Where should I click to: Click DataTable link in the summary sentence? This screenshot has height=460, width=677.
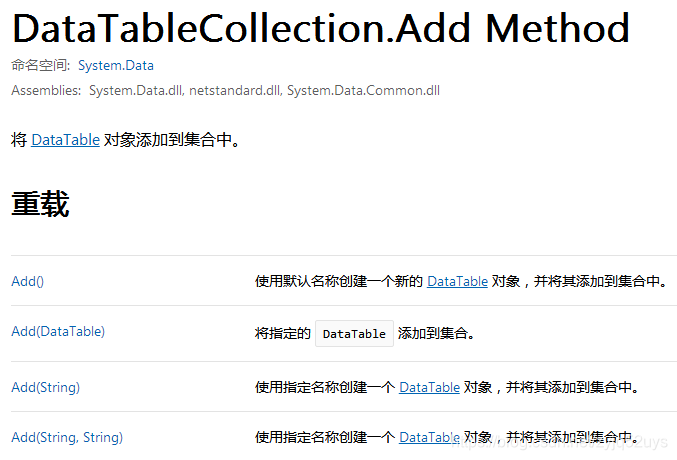click(x=65, y=140)
